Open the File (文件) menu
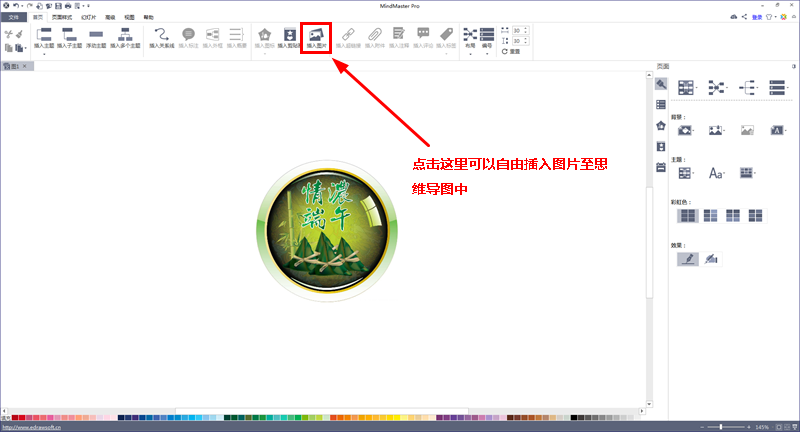 click(14, 17)
